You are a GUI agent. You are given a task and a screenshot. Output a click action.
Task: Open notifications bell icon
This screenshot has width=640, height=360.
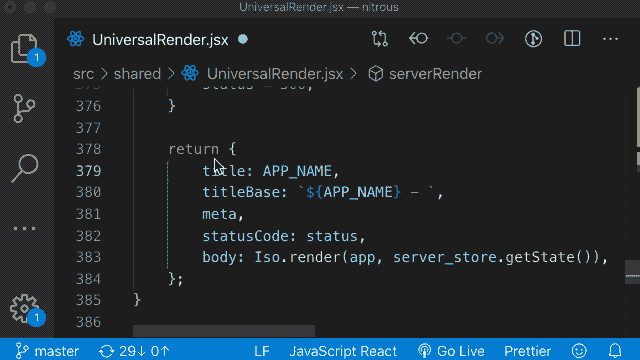click(615, 351)
